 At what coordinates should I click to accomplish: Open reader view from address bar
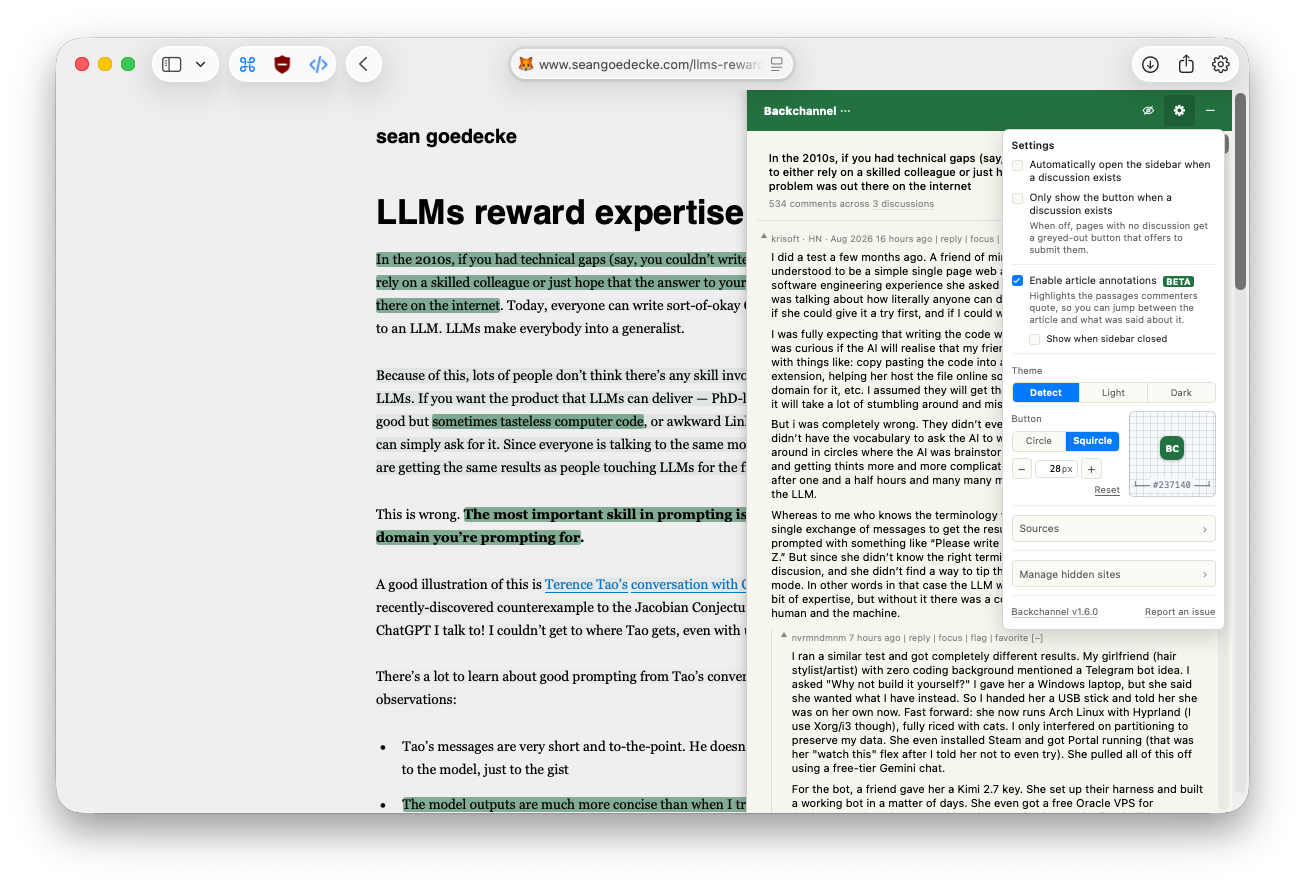(x=776, y=64)
